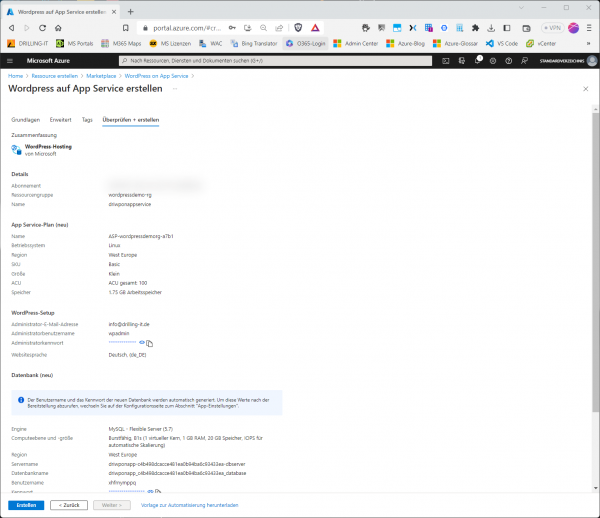Open the Admin Center bookmark
The height and width of the screenshot is (518, 600).
point(356,44)
